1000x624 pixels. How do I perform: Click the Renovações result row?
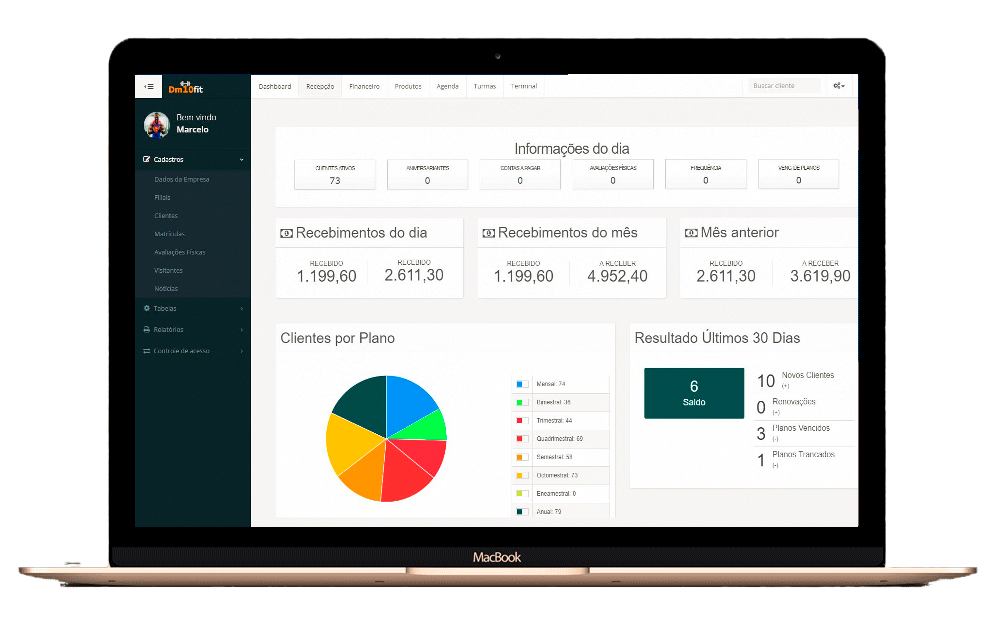[x=805, y=406]
